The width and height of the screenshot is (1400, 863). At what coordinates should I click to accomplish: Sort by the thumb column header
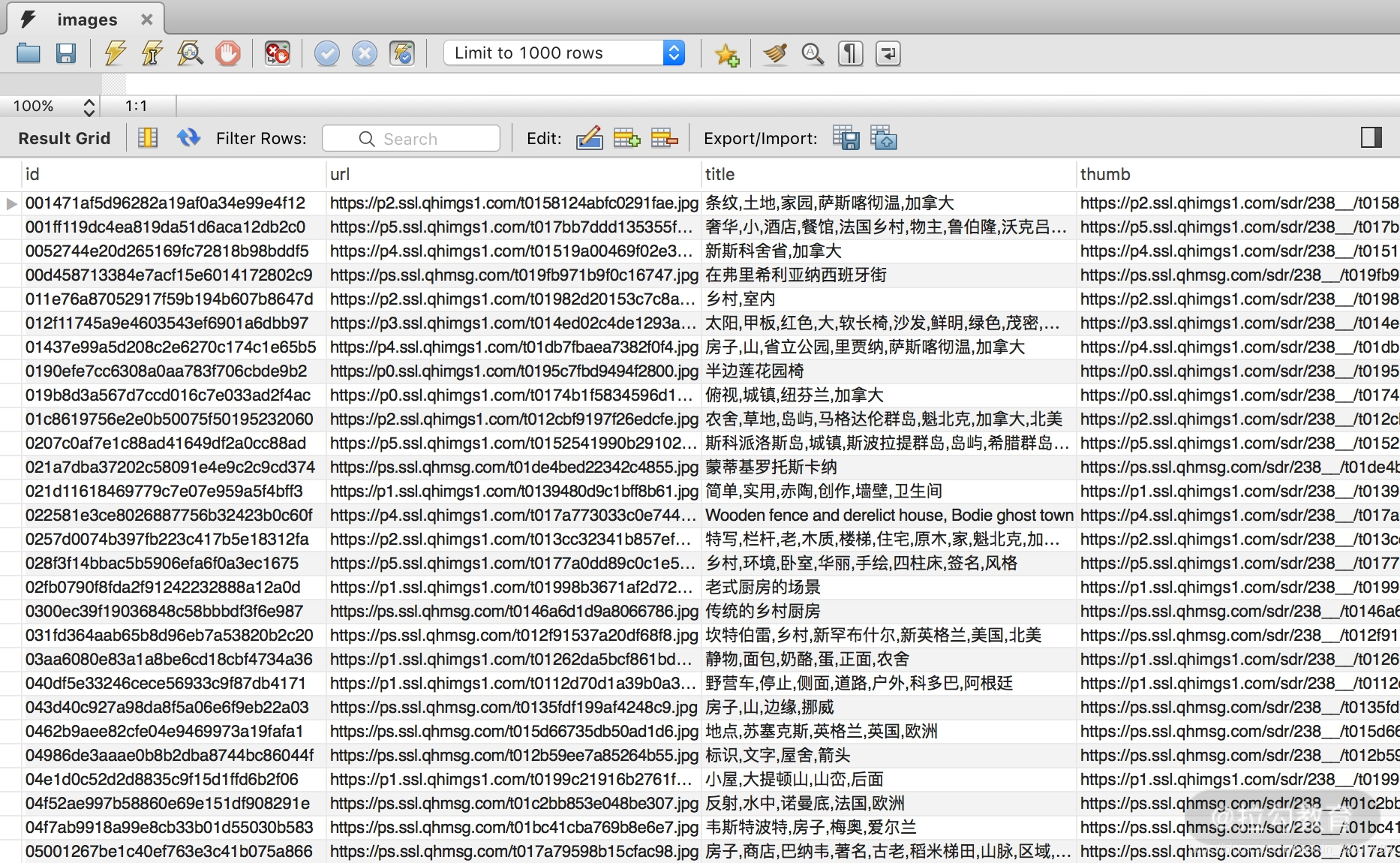click(1238, 174)
